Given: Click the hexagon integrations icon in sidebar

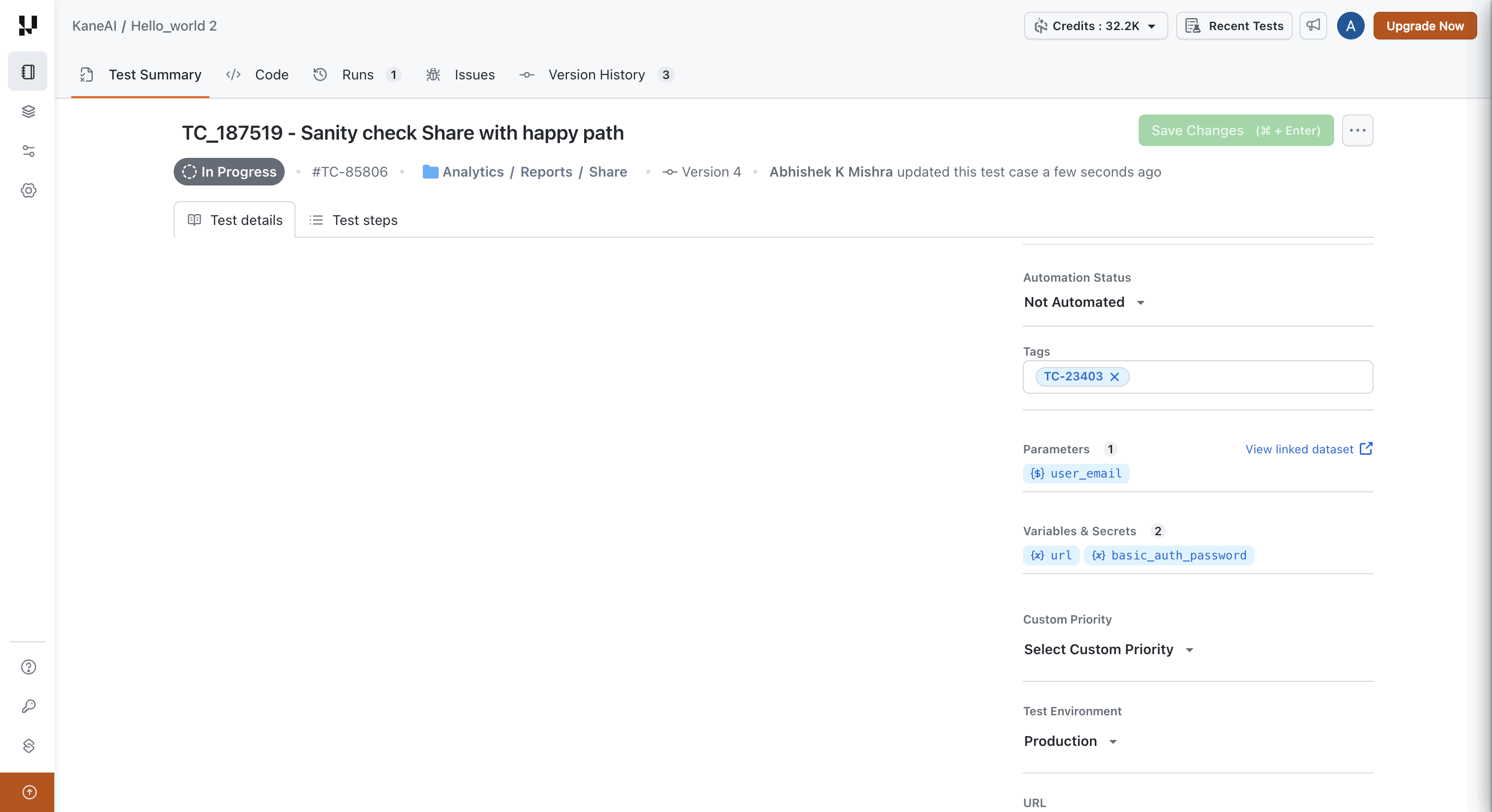Looking at the screenshot, I should 29,745.
